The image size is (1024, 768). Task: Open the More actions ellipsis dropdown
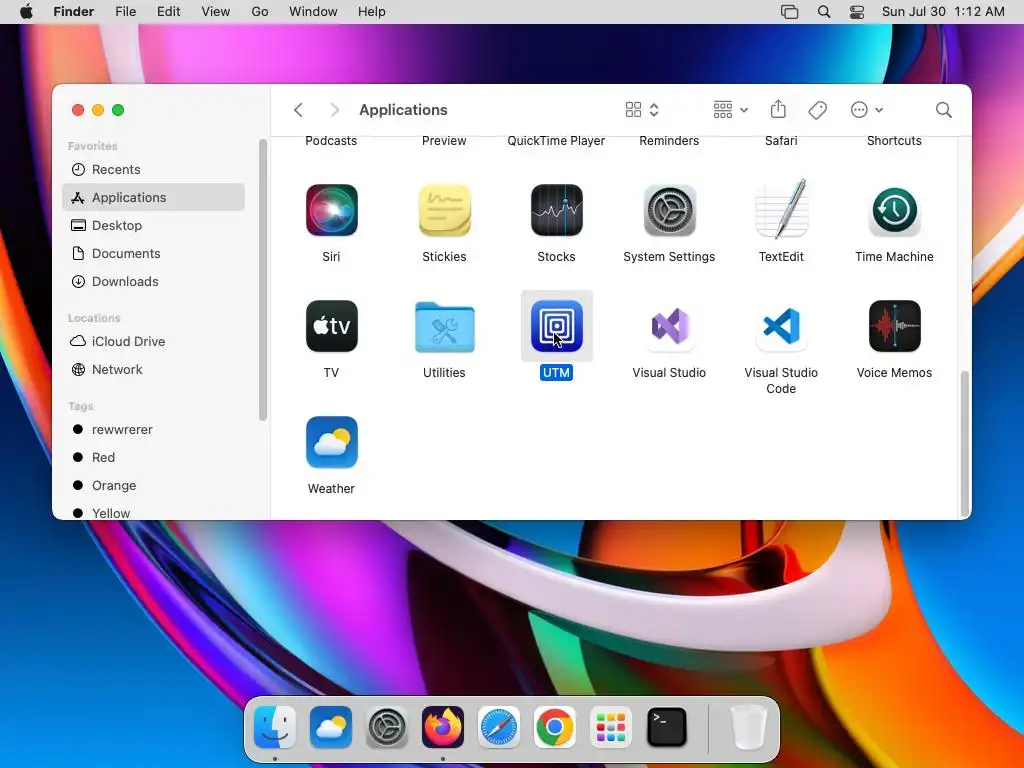tap(867, 110)
